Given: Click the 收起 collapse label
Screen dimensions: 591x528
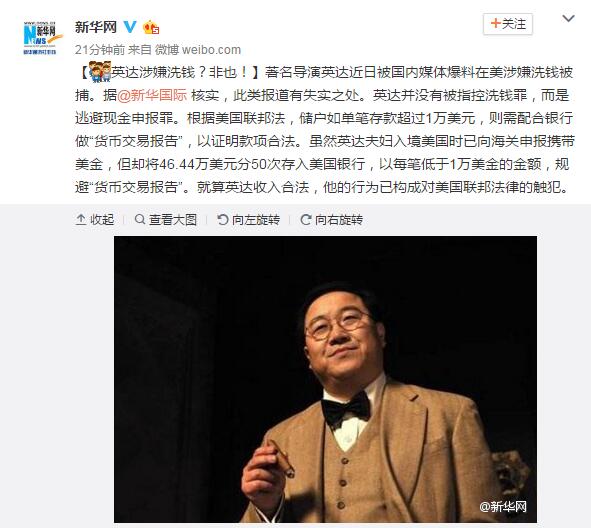Looking at the screenshot, I should pyautogui.click(x=102, y=219).
